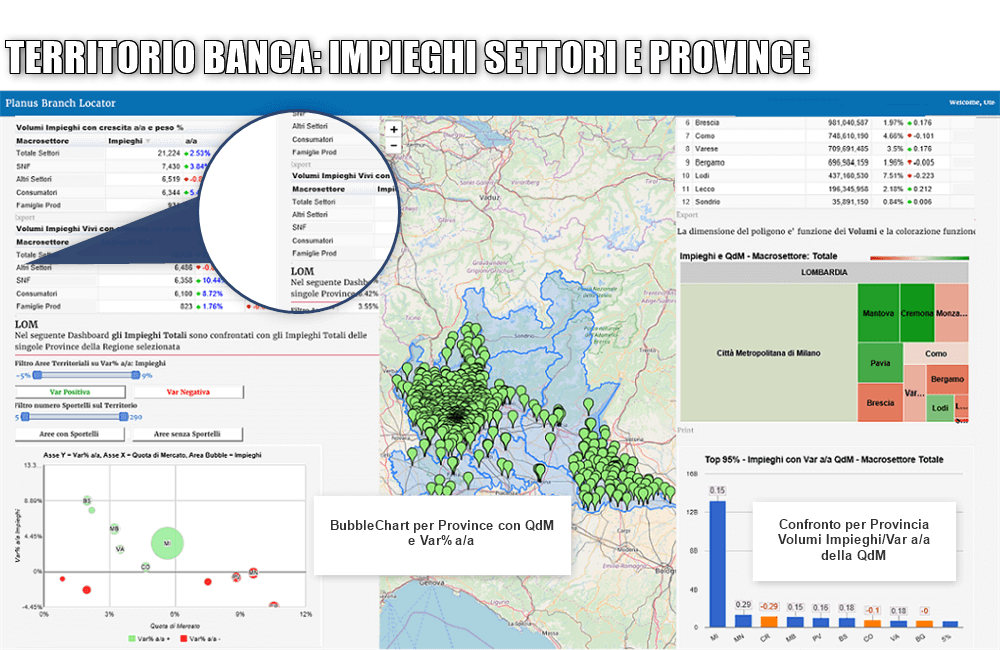Image resolution: width=1000 pixels, height=650 pixels.
Task: Select the Consumatori row with value 6,344
Action: 108,192
